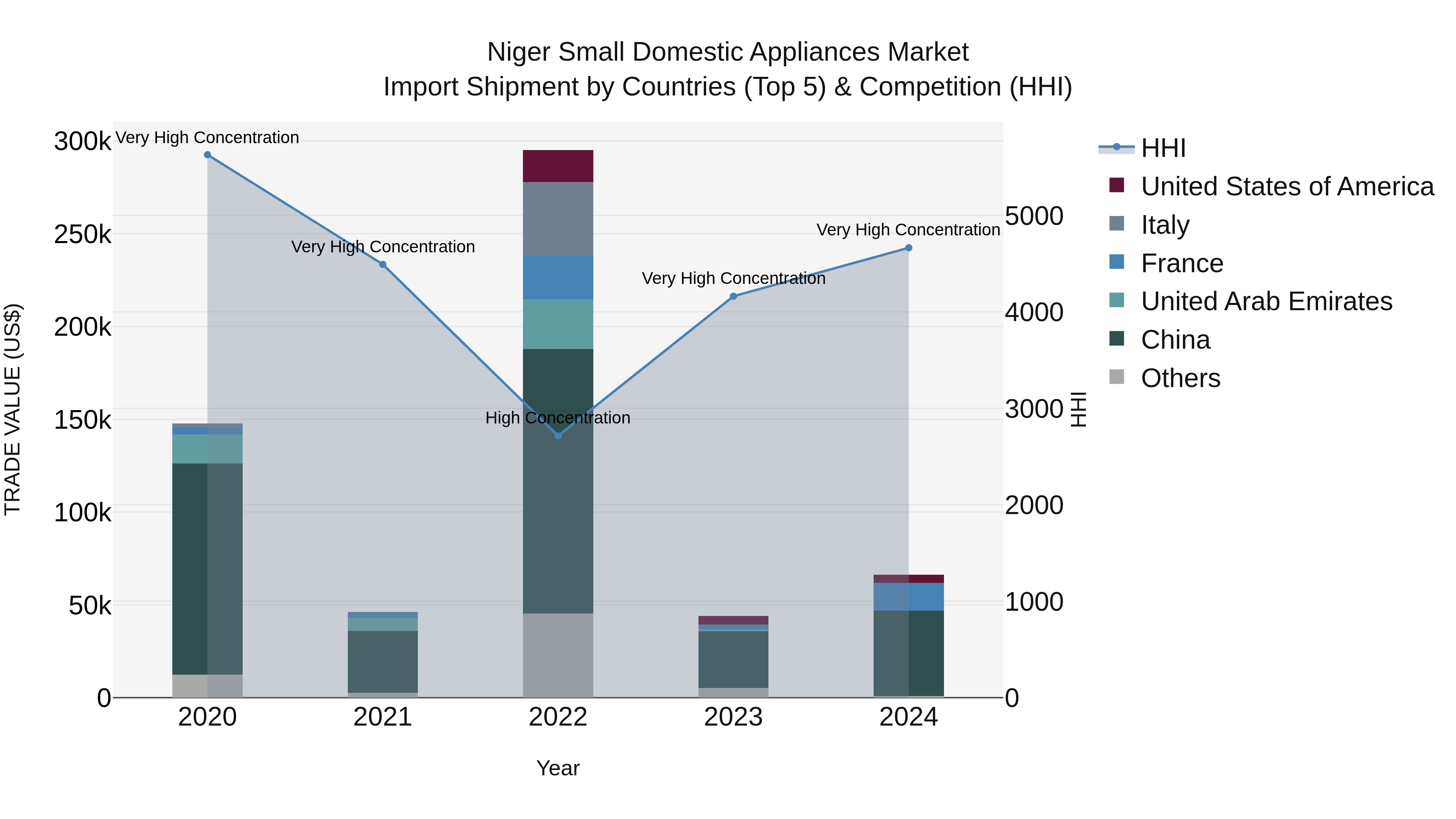The image size is (1456, 819).
Task: Click 'Very High Concentration' label above 2020
Action: click(x=207, y=138)
